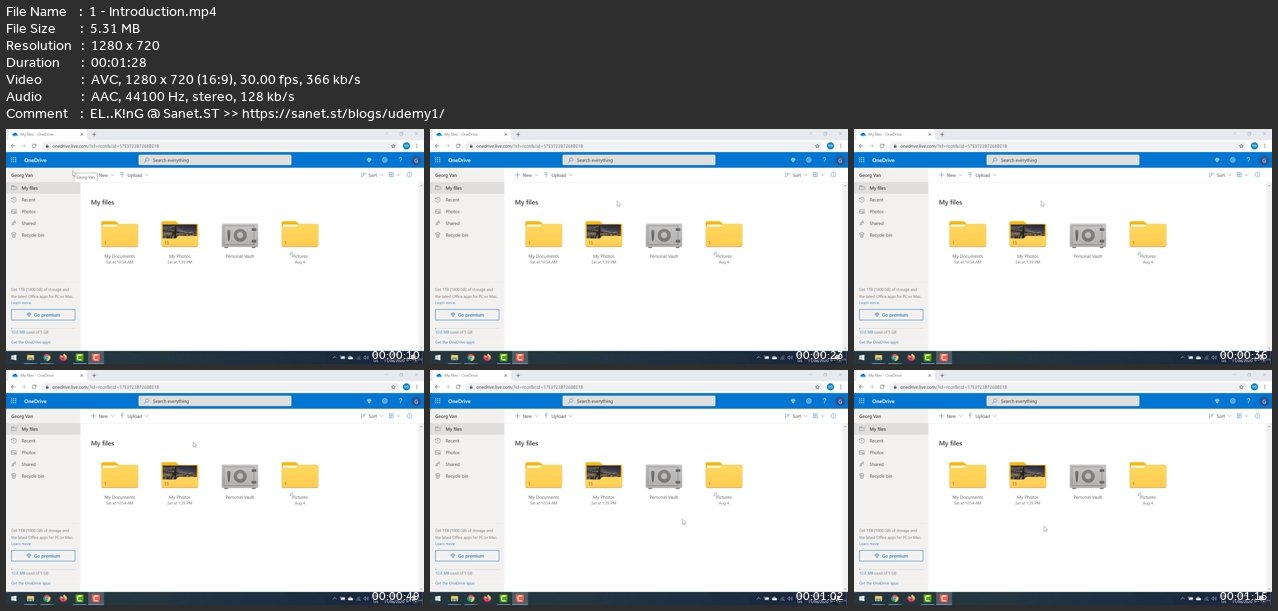Click Get the OneDrive apps in the 00:00:10 frame
This screenshot has height=611, width=1278.
coord(31,342)
